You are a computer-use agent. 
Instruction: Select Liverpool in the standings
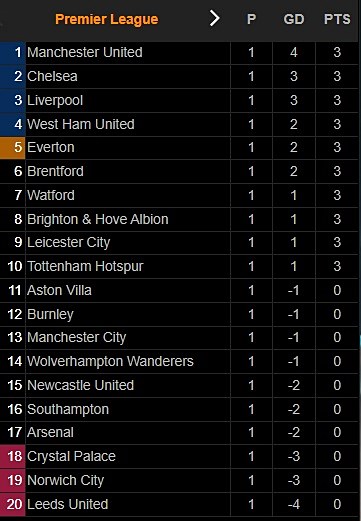tap(55, 100)
